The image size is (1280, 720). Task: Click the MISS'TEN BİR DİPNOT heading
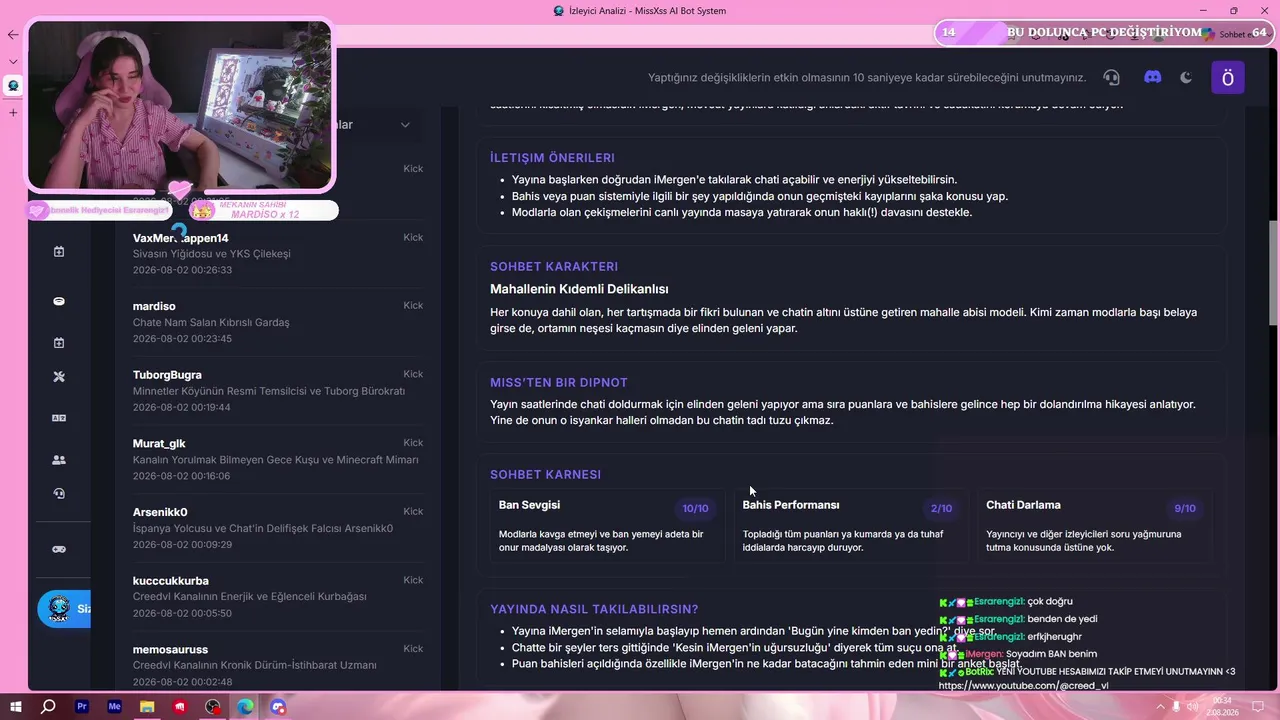[x=559, y=383]
